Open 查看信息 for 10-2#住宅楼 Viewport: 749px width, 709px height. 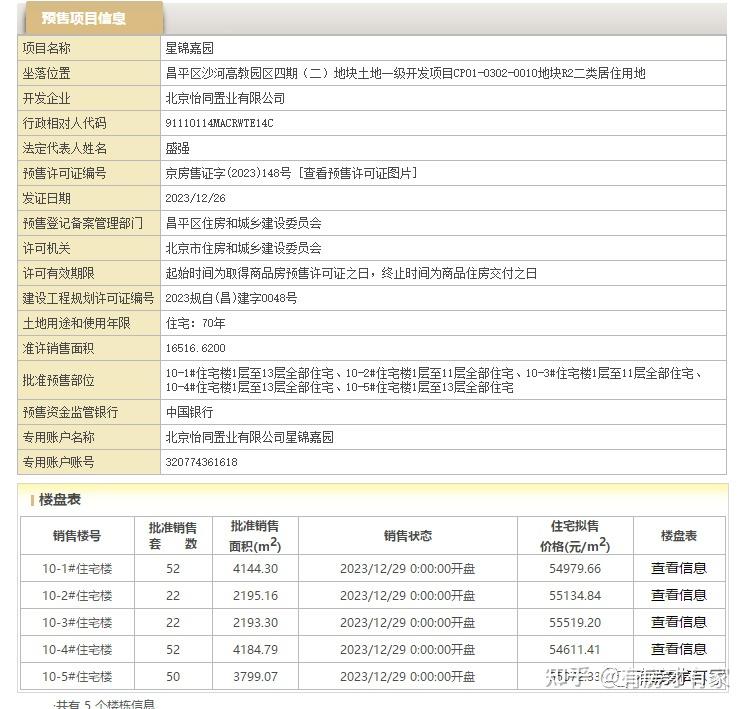click(678, 595)
